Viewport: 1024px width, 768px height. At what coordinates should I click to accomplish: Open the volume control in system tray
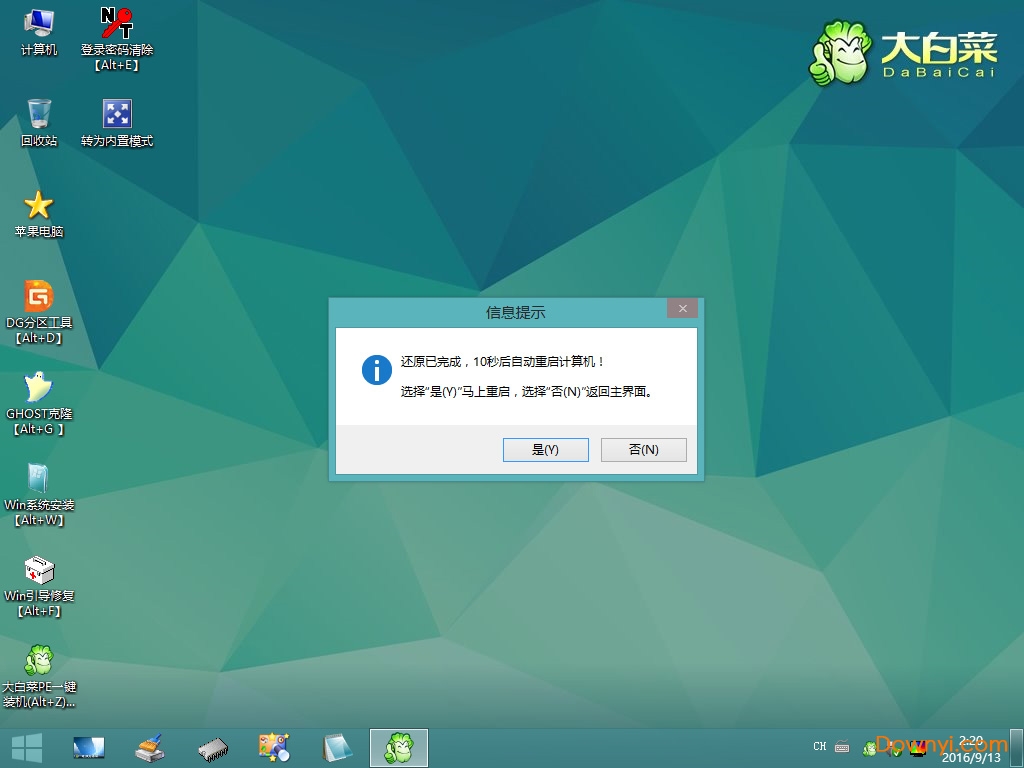(891, 748)
